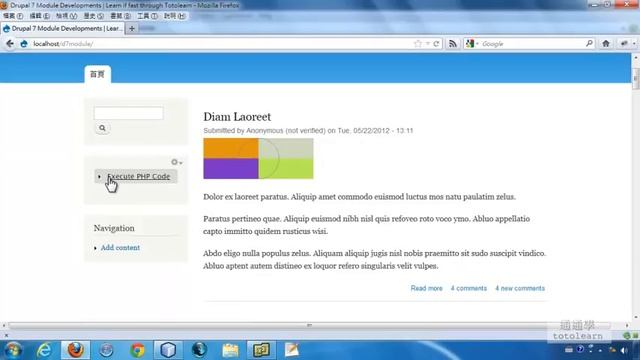Click the Drupal site icon in address bar
Viewport: 640px width, 360px height.
[24, 44]
